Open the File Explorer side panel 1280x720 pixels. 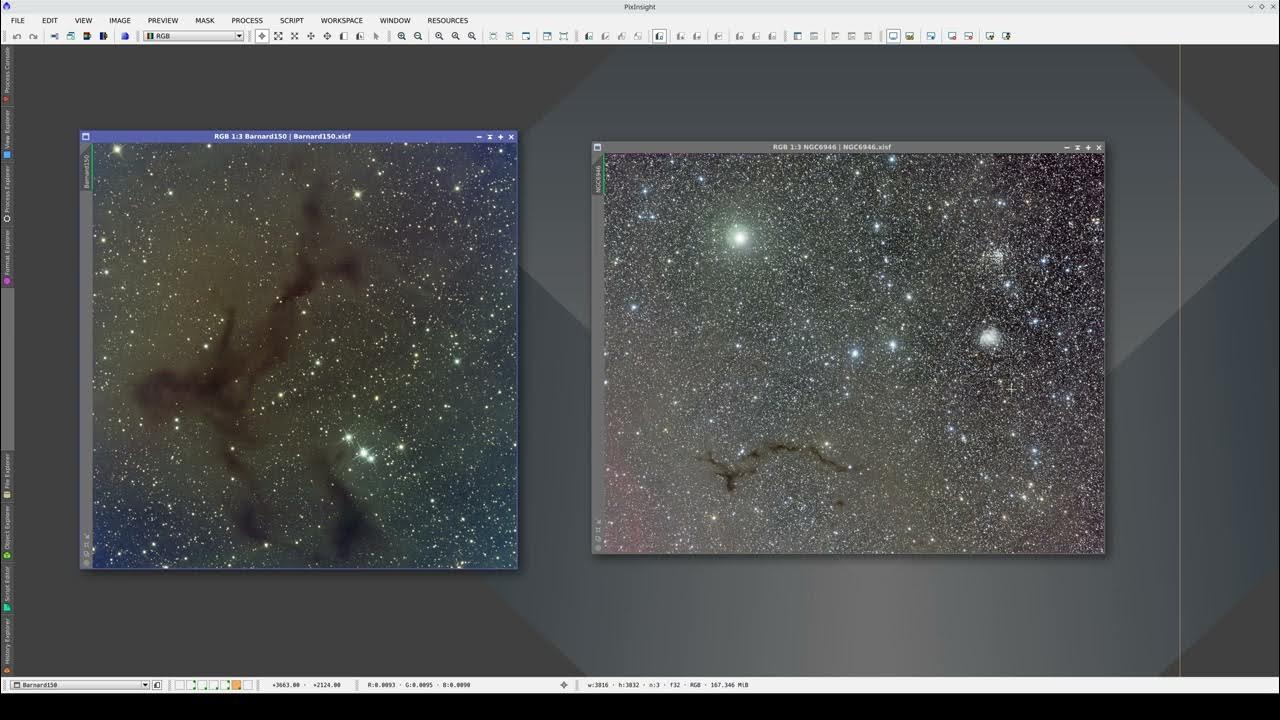(x=7, y=475)
